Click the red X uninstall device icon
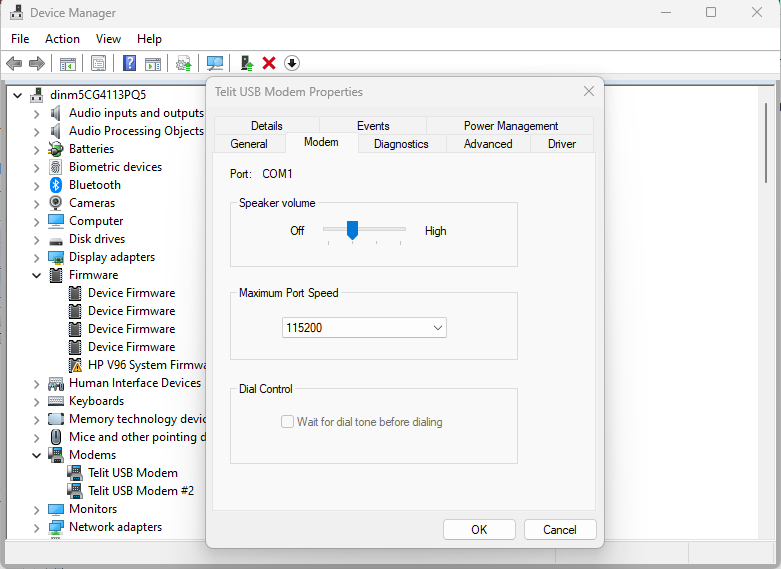The height and width of the screenshot is (569, 781). 269,63
